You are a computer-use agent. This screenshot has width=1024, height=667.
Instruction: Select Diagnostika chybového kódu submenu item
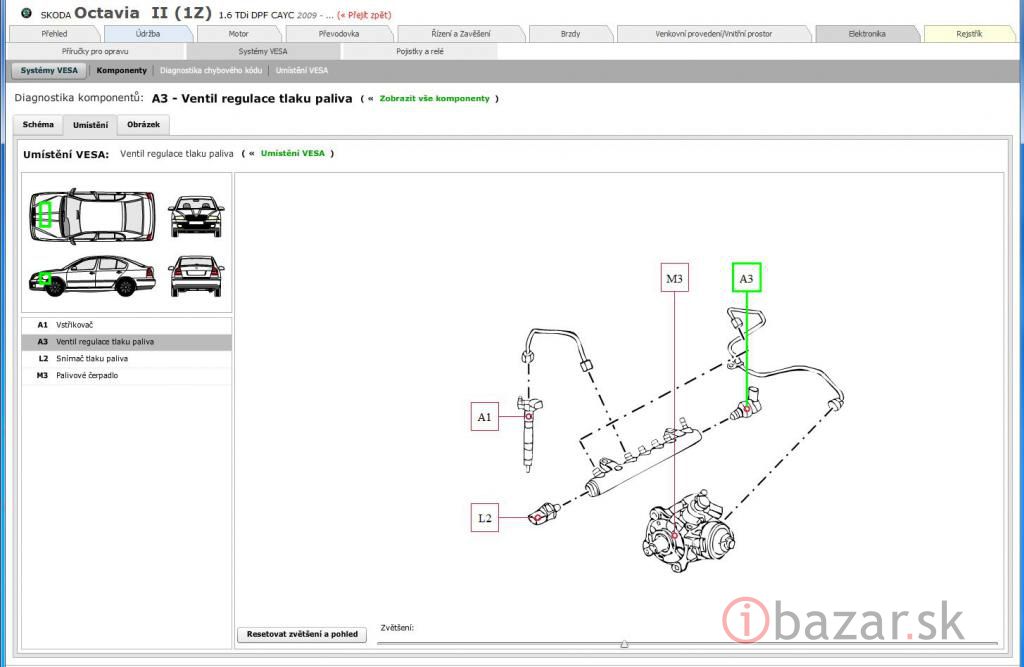pos(210,71)
